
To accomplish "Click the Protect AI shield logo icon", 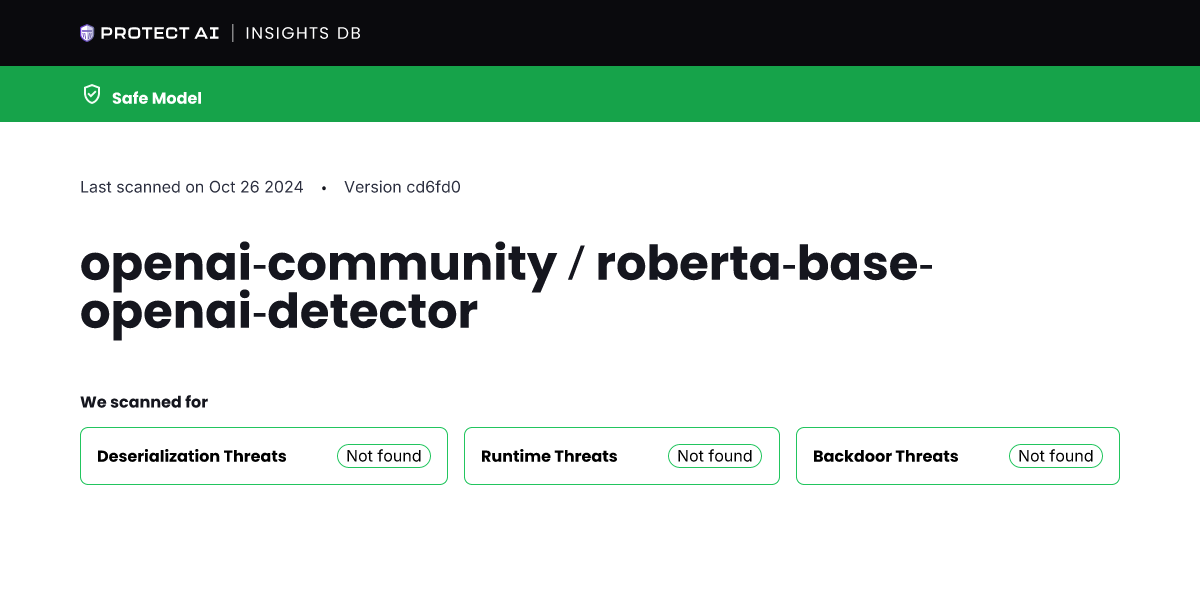I will point(87,33).
